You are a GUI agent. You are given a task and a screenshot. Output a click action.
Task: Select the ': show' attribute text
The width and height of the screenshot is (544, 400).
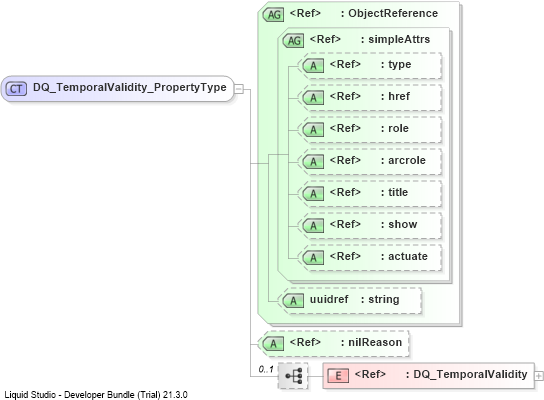(399, 224)
